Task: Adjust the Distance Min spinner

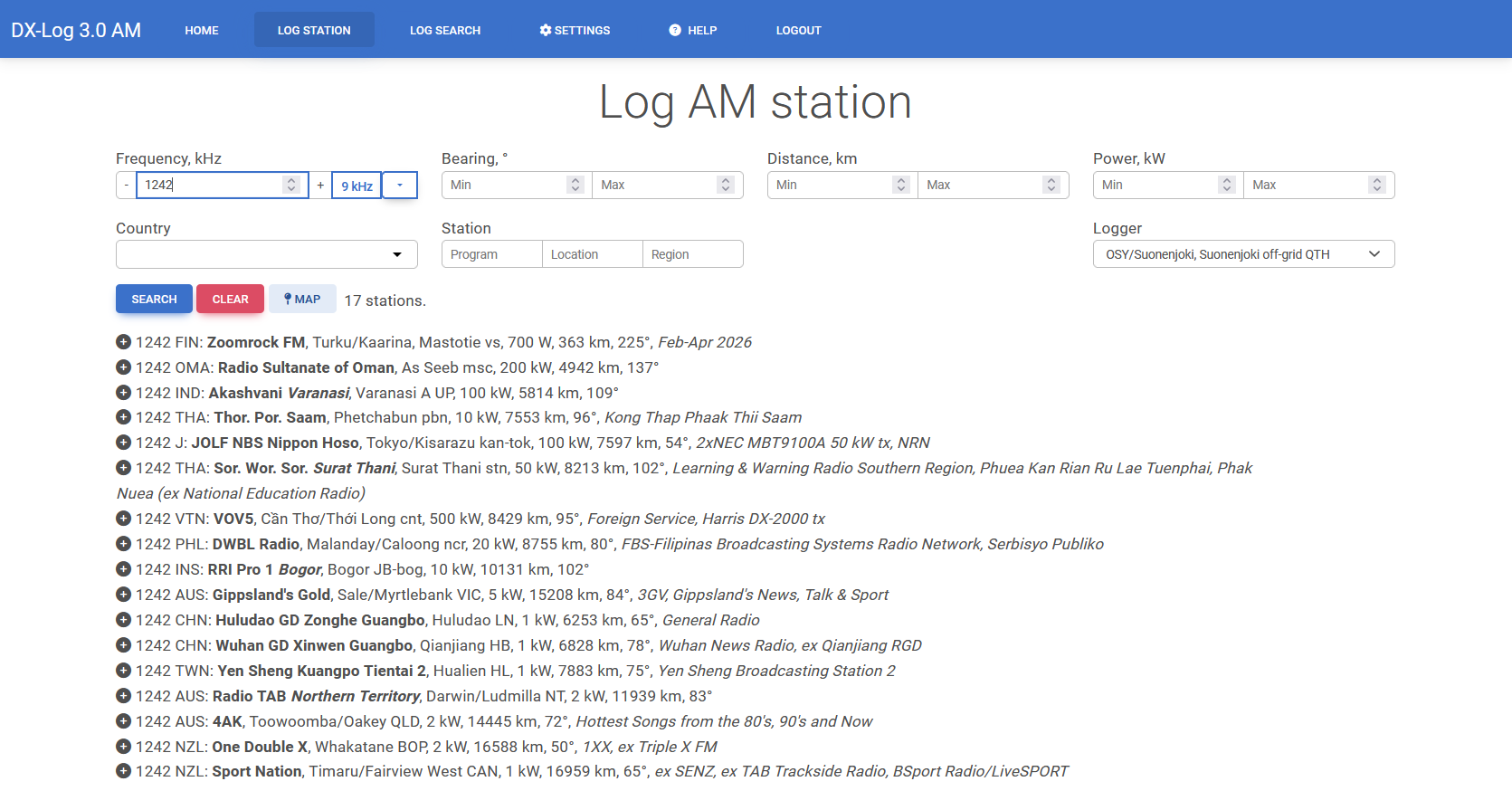Action: pos(901,185)
